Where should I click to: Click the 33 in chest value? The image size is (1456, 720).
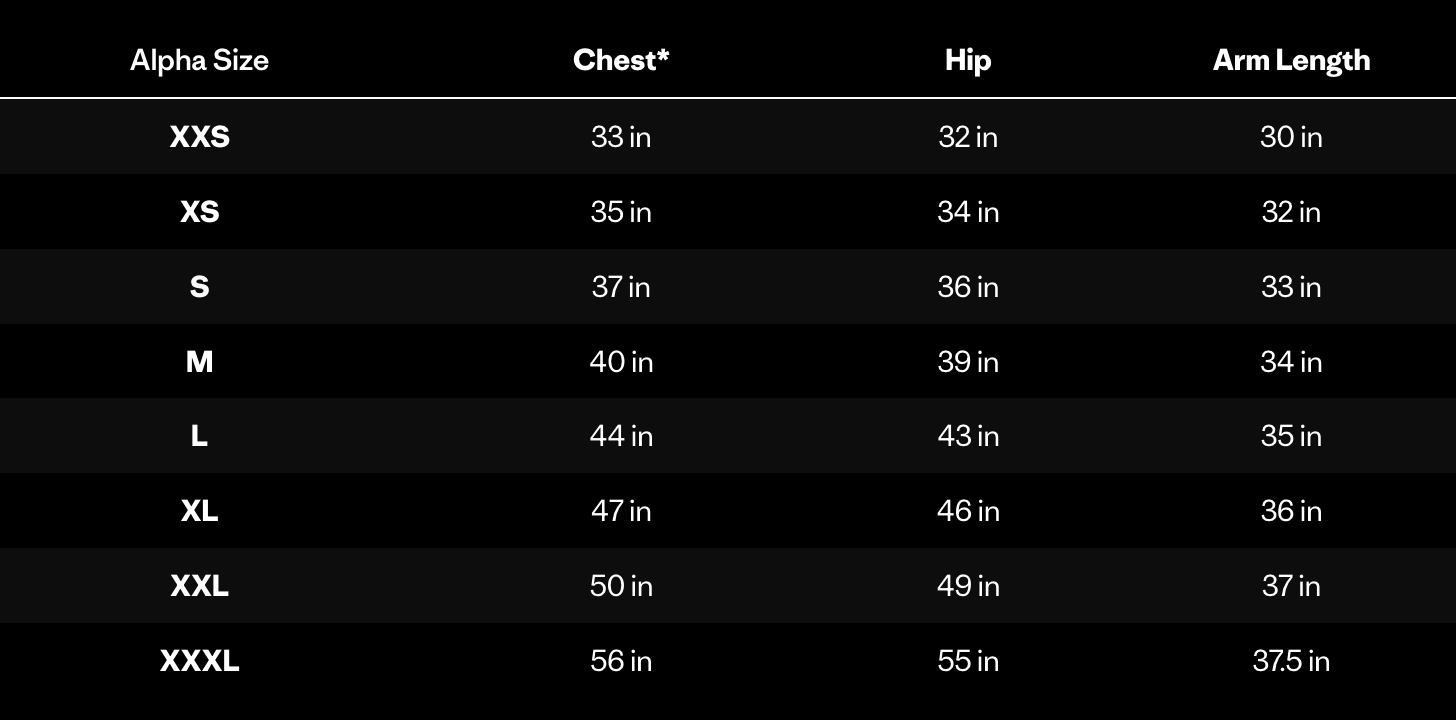621,137
